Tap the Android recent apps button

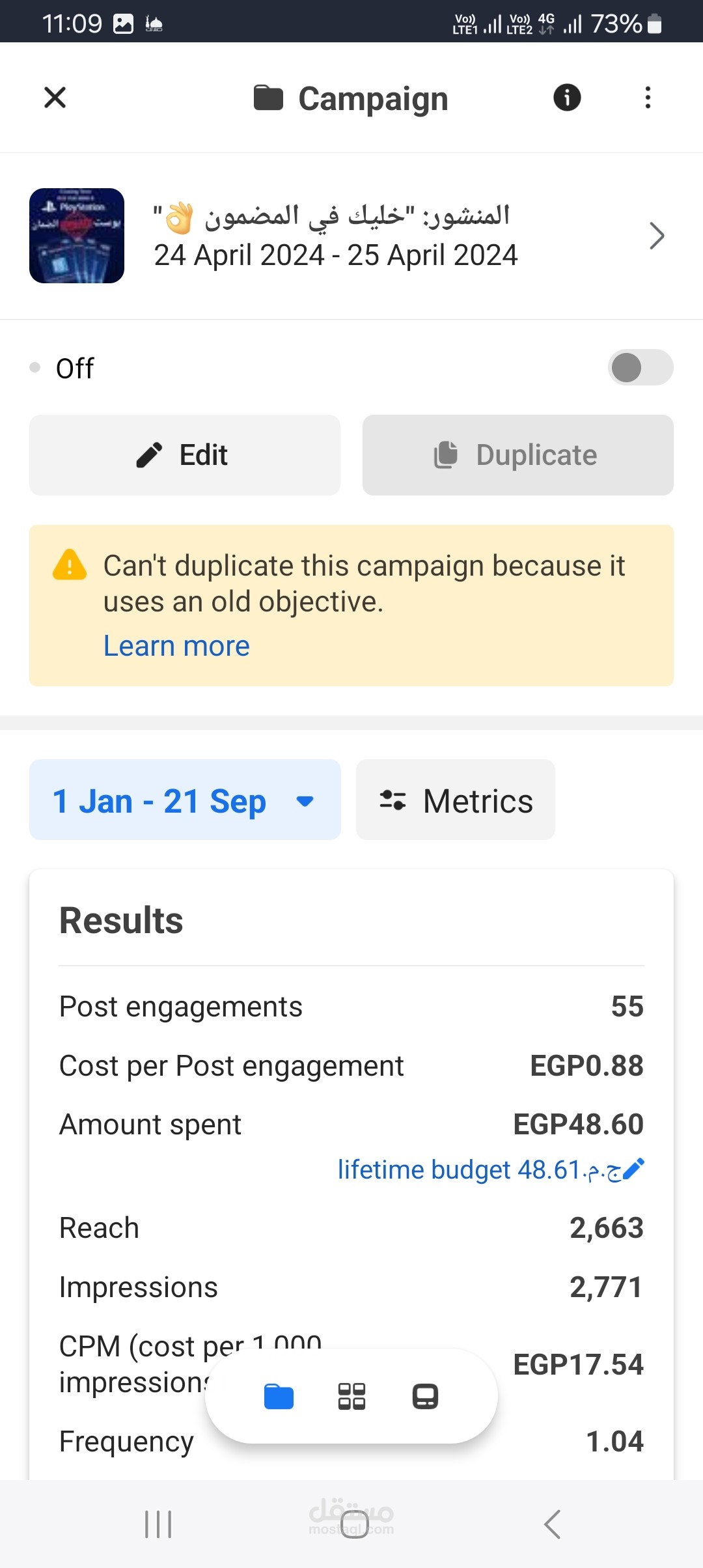pos(158,1524)
